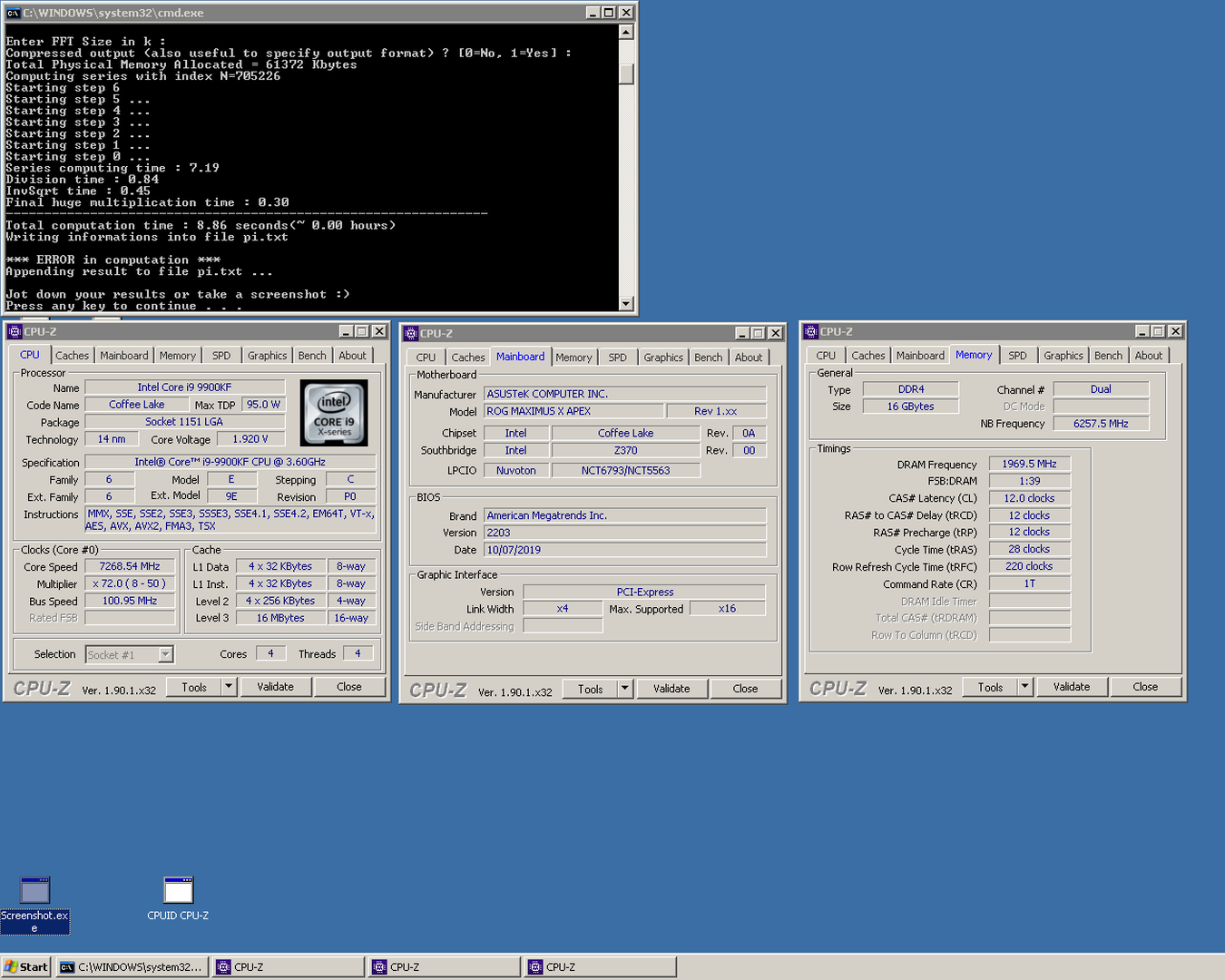This screenshot has width=1225, height=980.
Task: Open CPUID CPU-Z desktop shortcut
Action: pyautogui.click(x=178, y=898)
